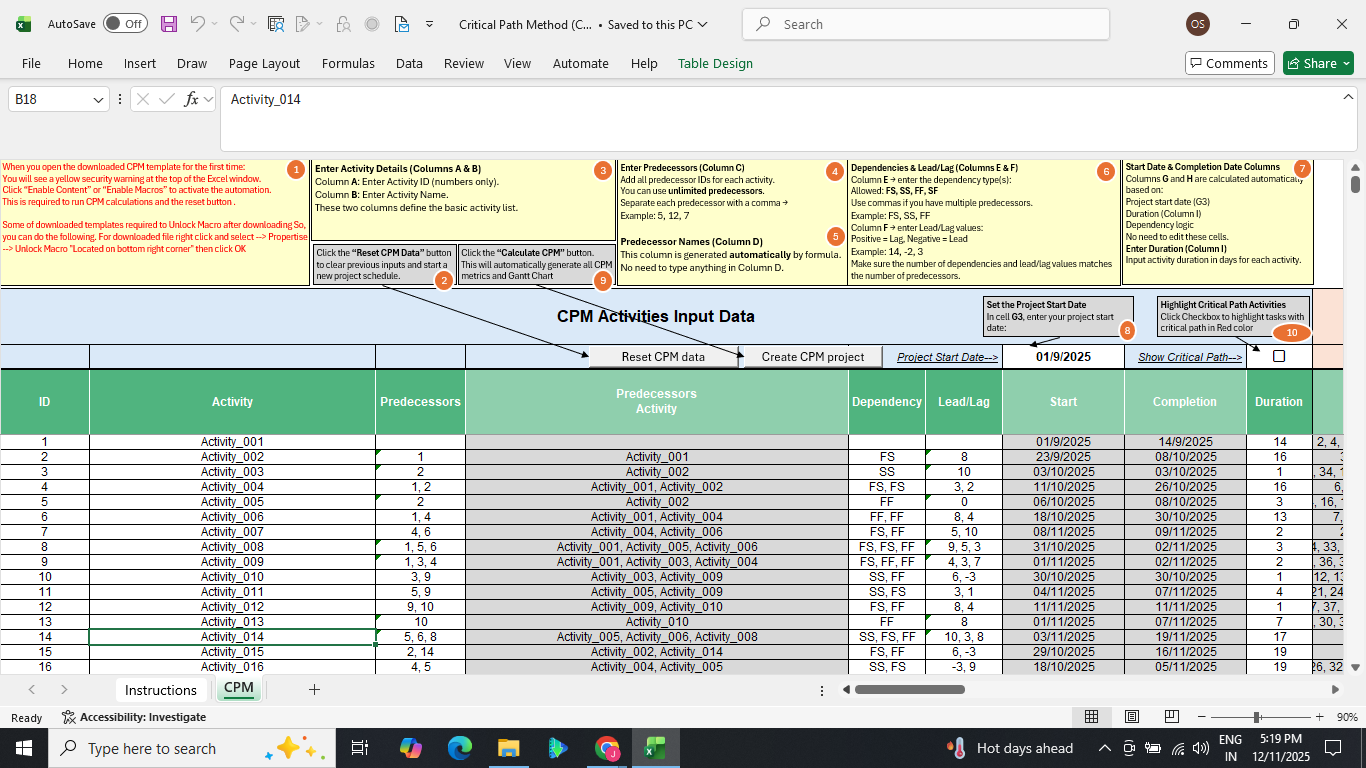This screenshot has height=768, width=1366.
Task: Click the Insert Function fx icon
Action: point(192,99)
